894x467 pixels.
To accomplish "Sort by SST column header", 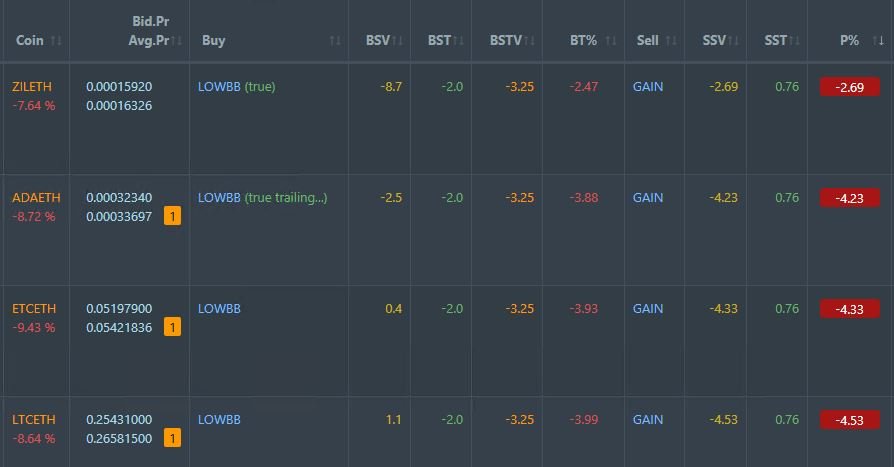I will (x=775, y=40).
